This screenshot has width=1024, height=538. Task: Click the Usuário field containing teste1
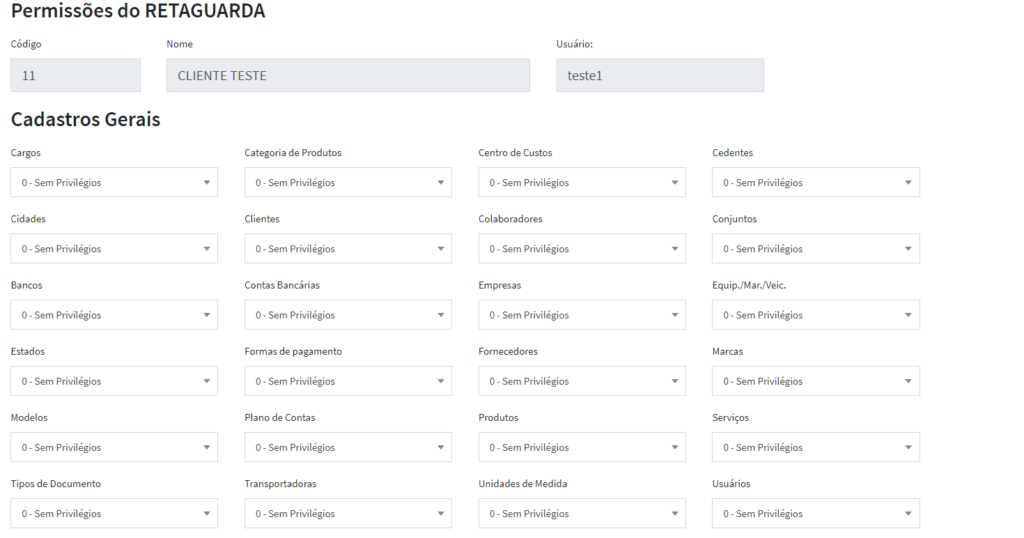click(x=660, y=75)
